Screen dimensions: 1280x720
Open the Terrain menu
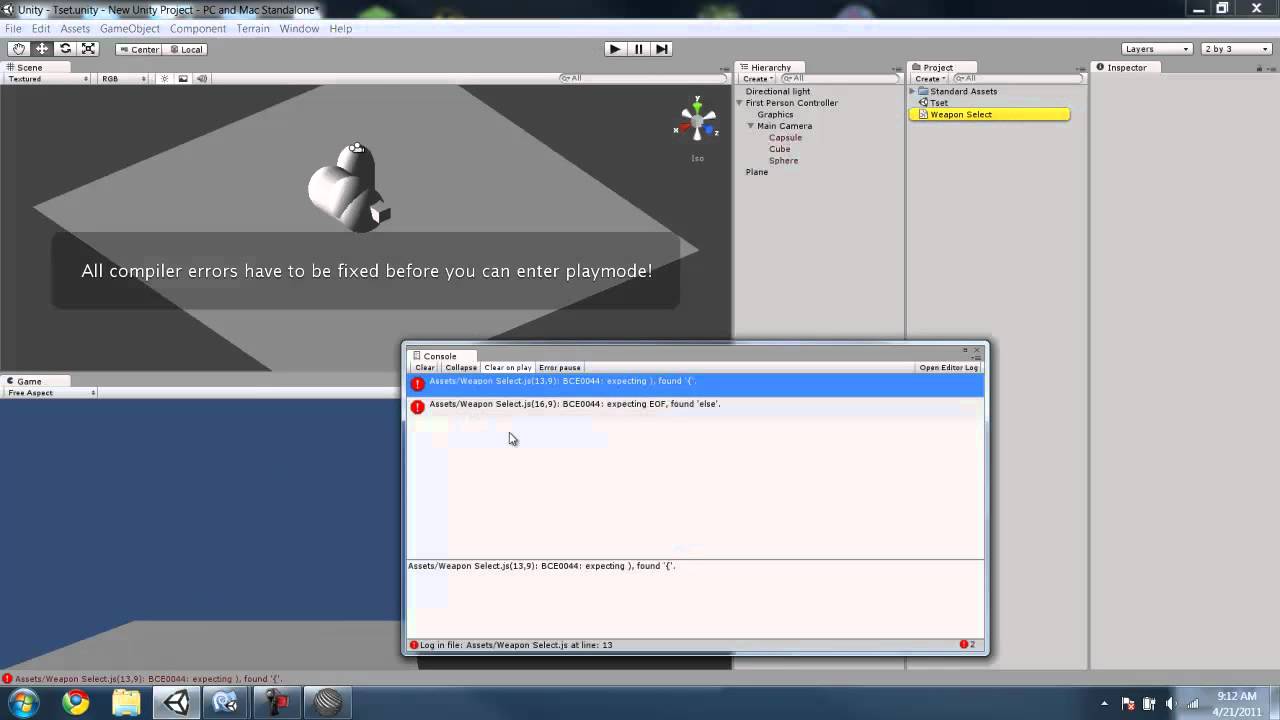coord(253,28)
